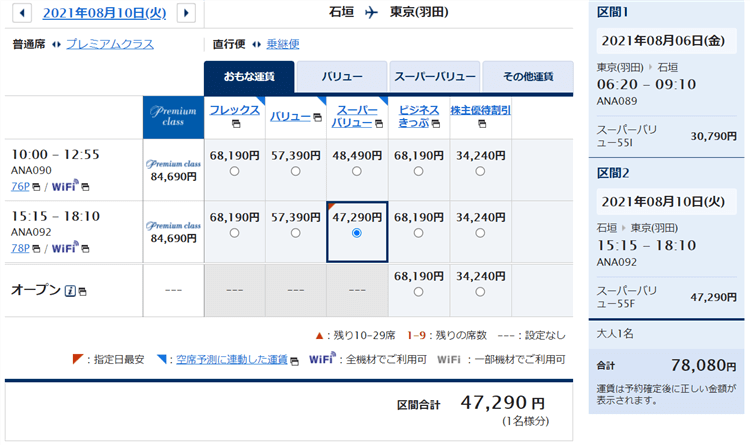Choose ビジネスきっぷ 68,190円 for オープン row
750x445 pixels.
[419, 292]
